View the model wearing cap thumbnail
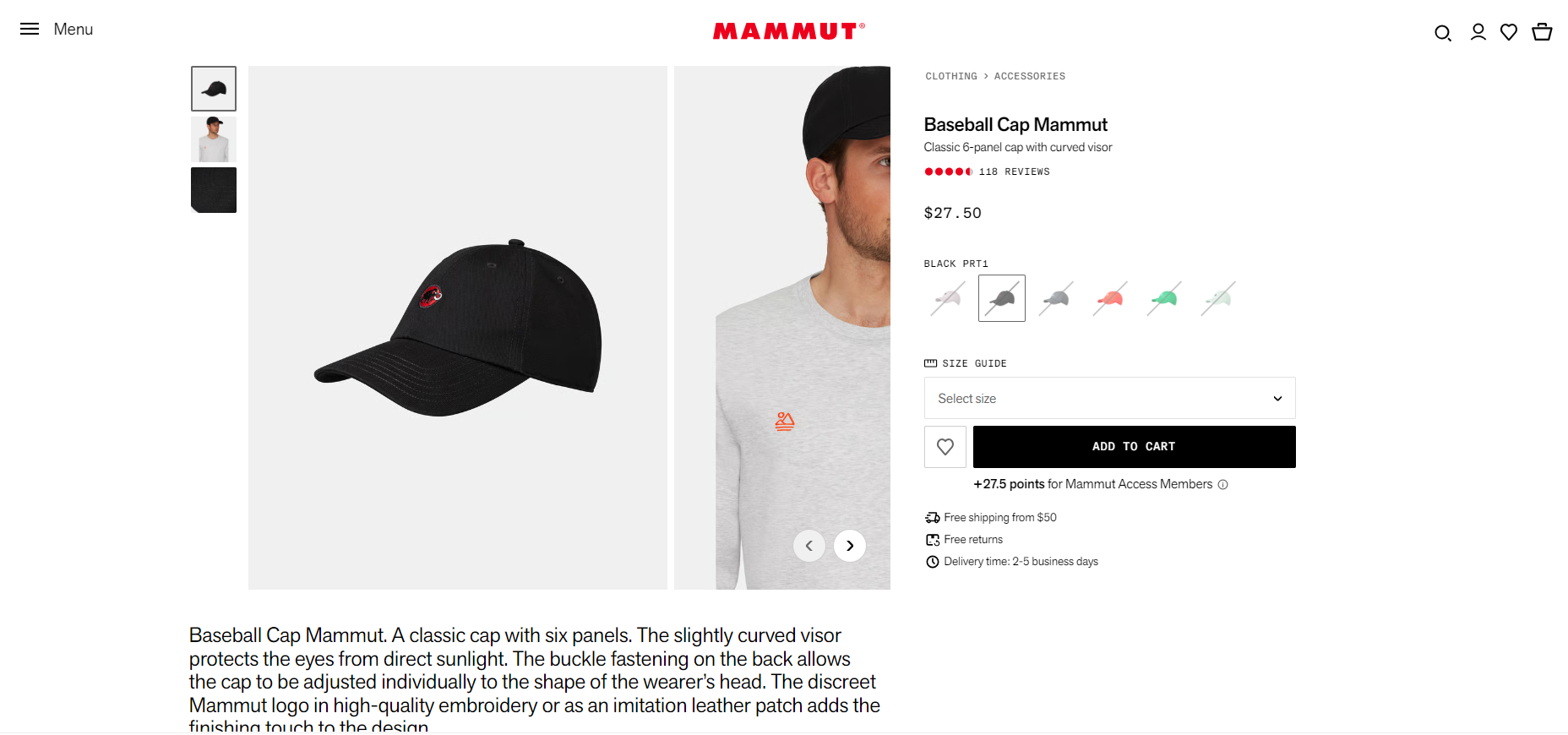The image size is (1568, 735). [214, 139]
